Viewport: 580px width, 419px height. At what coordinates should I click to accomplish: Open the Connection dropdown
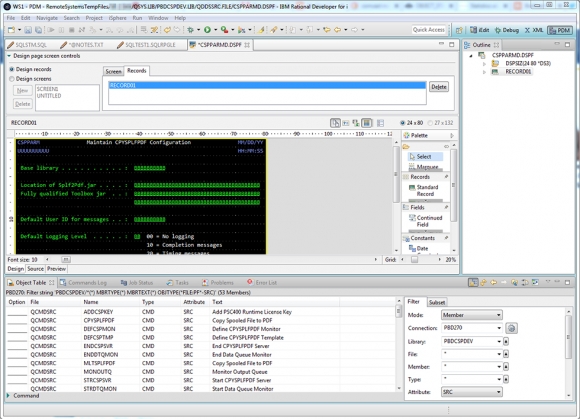click(x=499, y=328)
